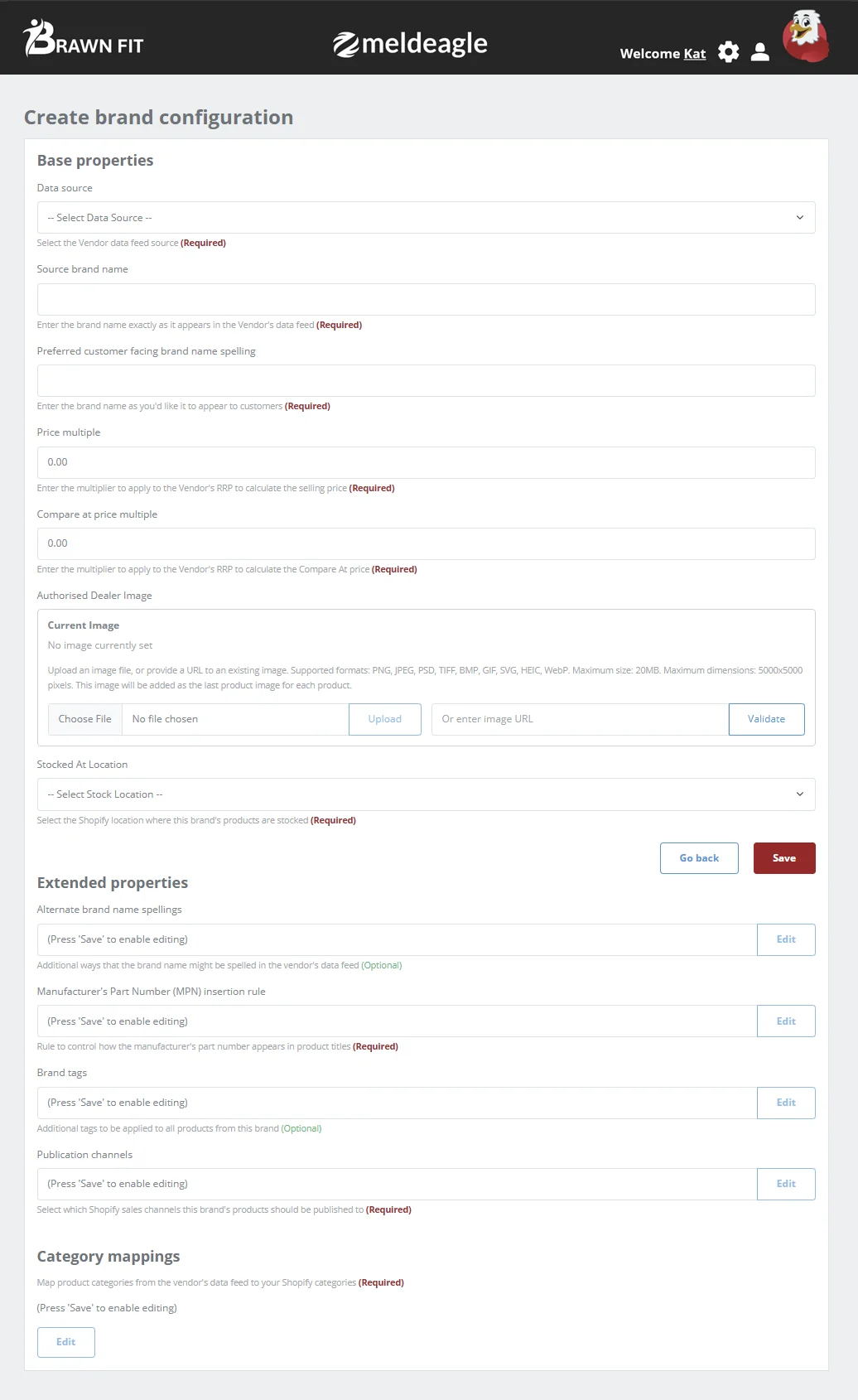Open the Data Source dropdown

coord(426,217)
